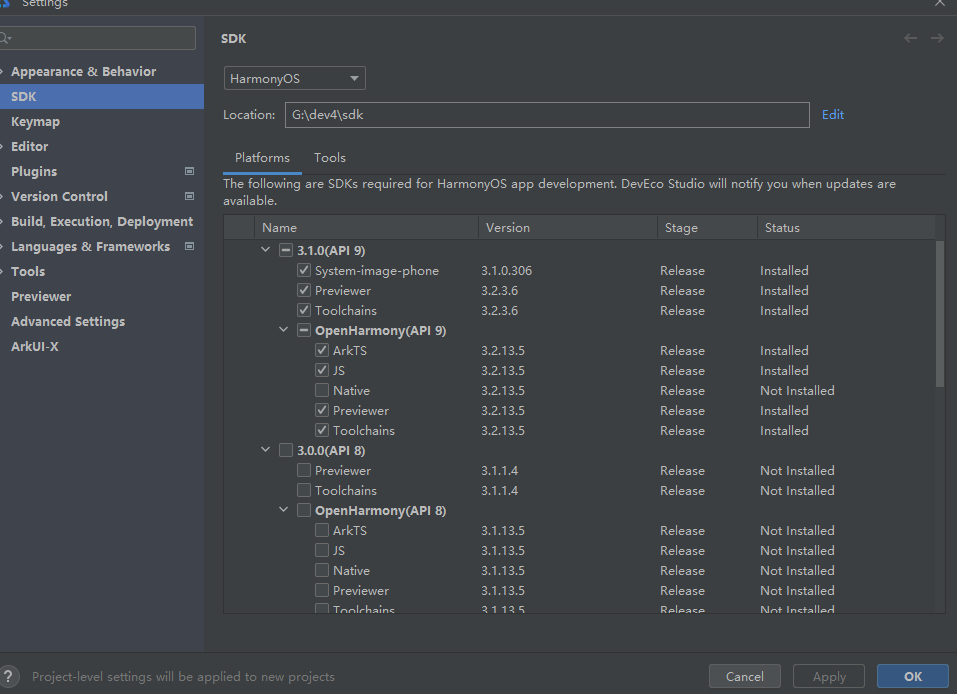Click the SDK Location path field
This screenshot has width=957, height=694.
(x=547, y=115)
